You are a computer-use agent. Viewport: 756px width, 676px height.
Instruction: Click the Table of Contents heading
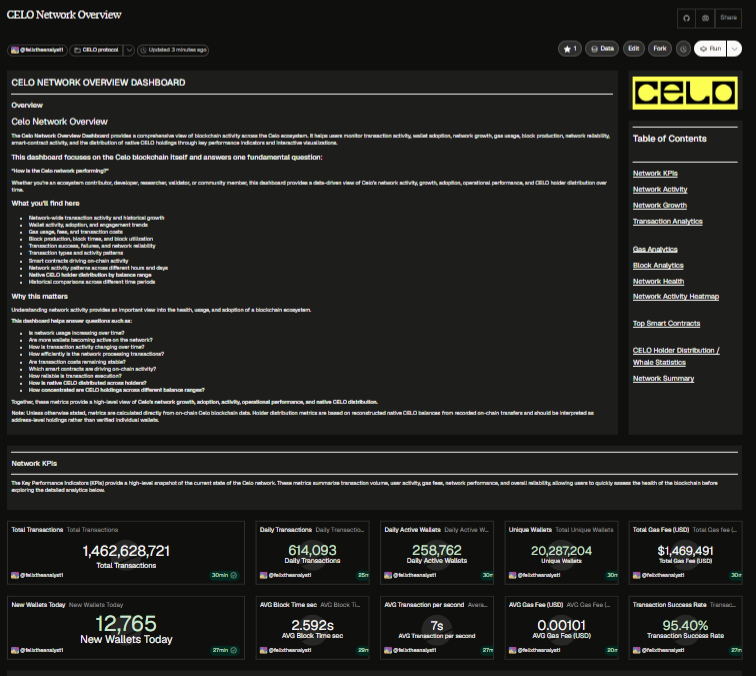(669, 139)
